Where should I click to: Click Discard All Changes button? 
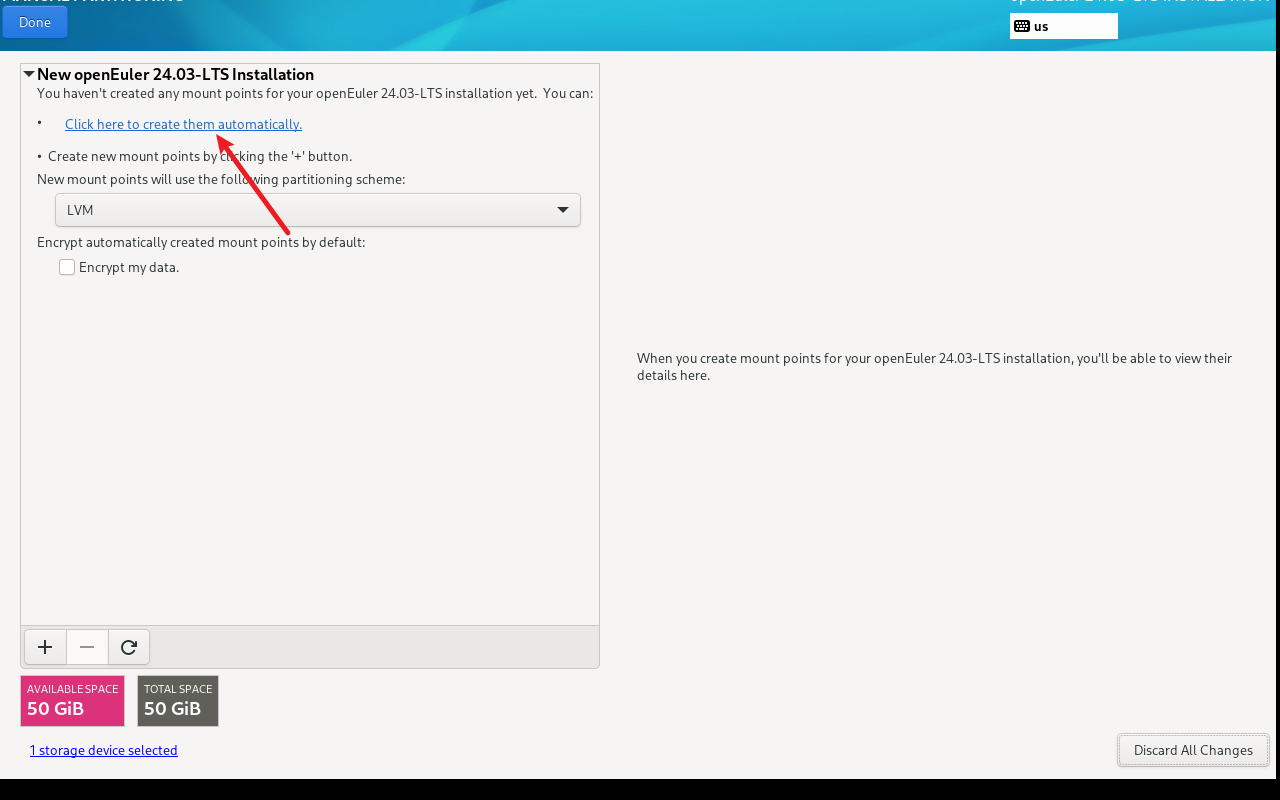click(1193, 750)
